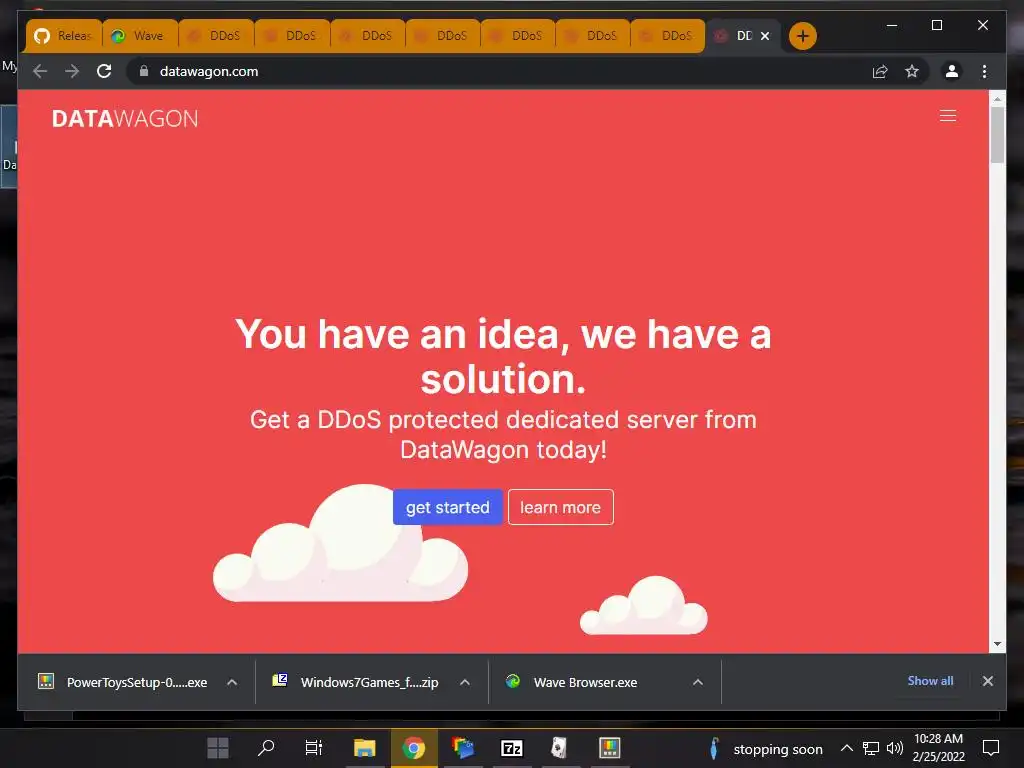Open Solitaire cards app on taskbar

point(559,747)
